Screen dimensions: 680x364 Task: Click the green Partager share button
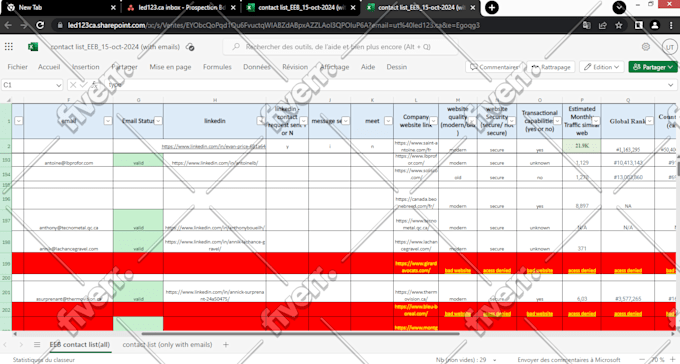click(x=653, y=67)
